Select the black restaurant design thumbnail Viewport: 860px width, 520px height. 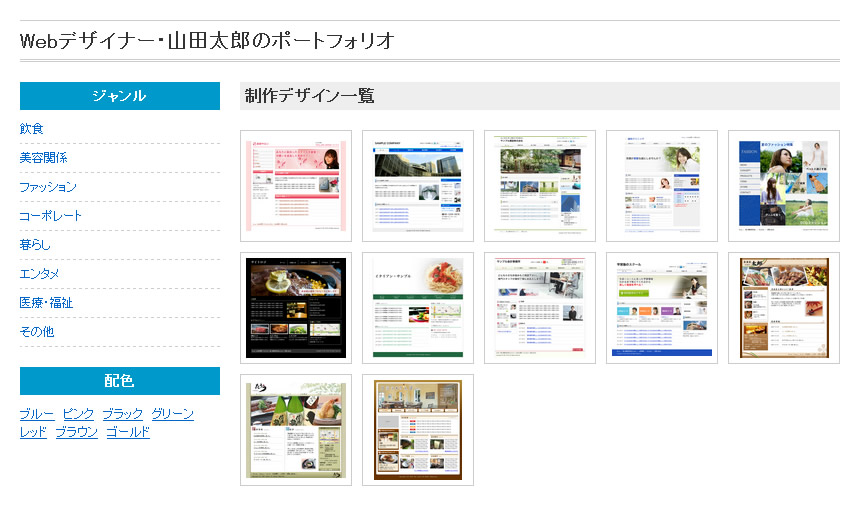click(x=296, y=308)
